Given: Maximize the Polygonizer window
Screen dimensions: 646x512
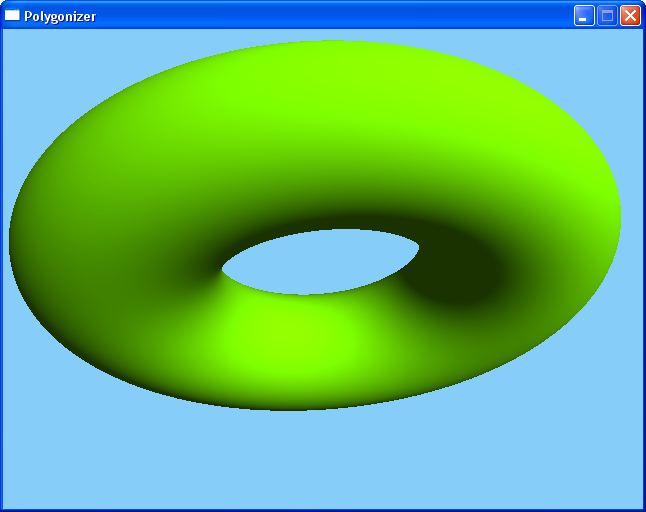Looking at the screenshot, I should point(607,16).
